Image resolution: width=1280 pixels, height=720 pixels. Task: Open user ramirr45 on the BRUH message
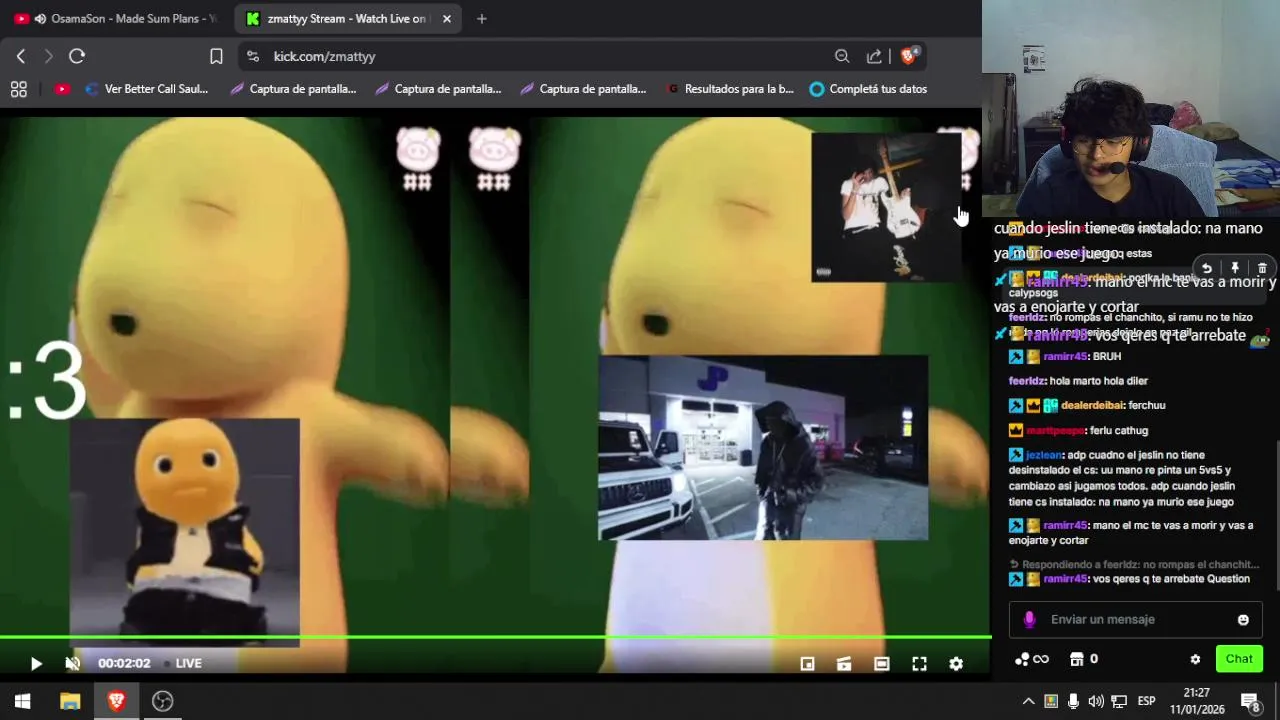click(x=1064, y=357)
